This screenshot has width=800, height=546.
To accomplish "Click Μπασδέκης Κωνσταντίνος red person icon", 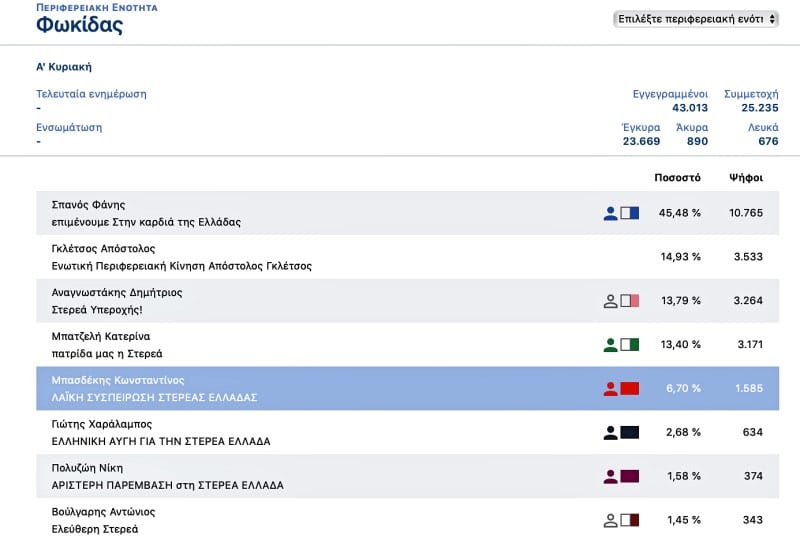I will [610, 389].
